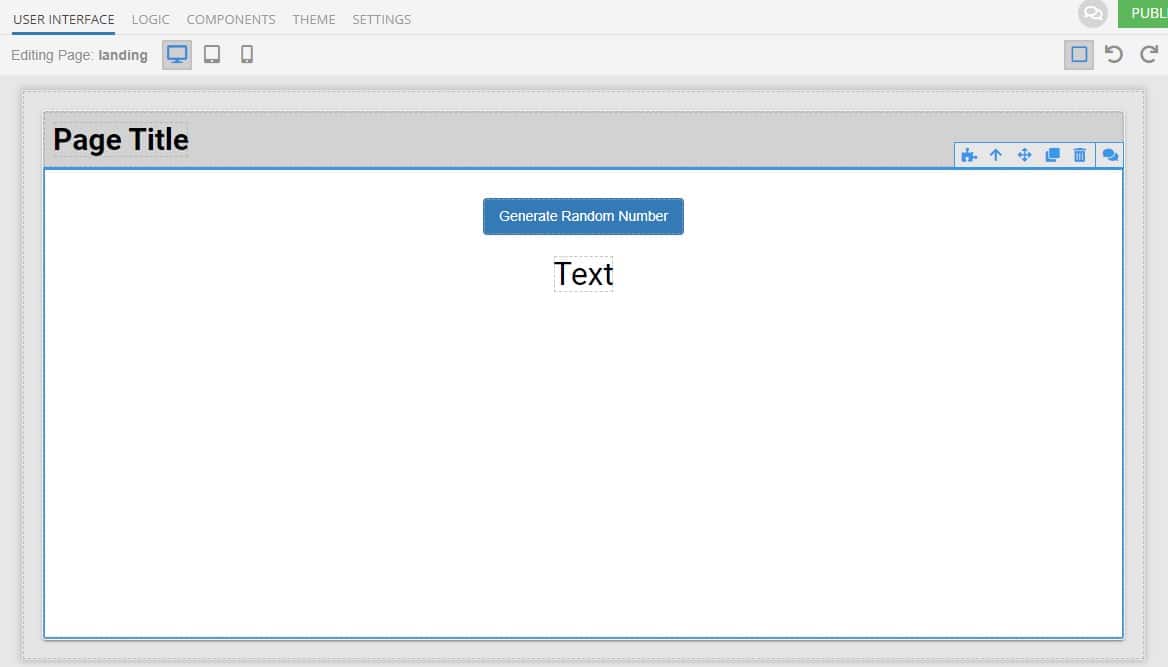The height and width of the screenshot is (667, 1168).
Task: Switch to the Logic tab
Action: pyautogui.click(x=150, y=19)
